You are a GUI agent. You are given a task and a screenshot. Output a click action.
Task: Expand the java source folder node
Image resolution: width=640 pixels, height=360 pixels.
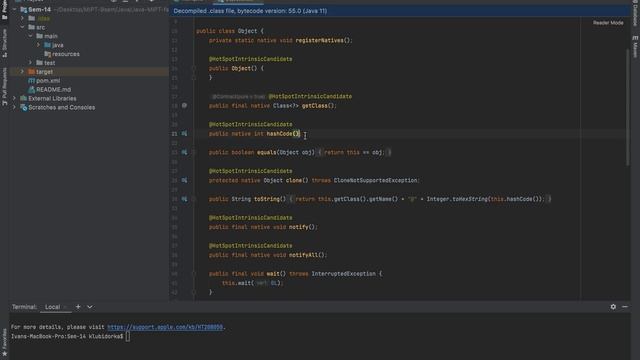pyautogui.click(x=39, y=45)
